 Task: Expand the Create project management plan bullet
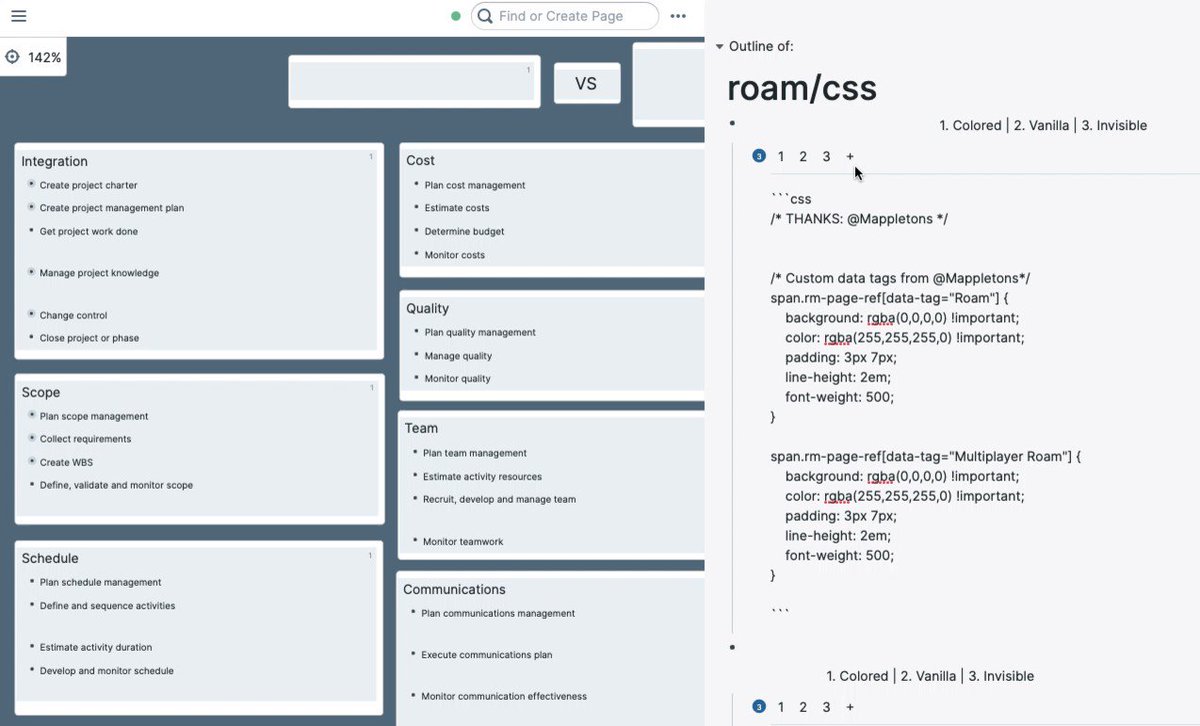click(31, 207)
